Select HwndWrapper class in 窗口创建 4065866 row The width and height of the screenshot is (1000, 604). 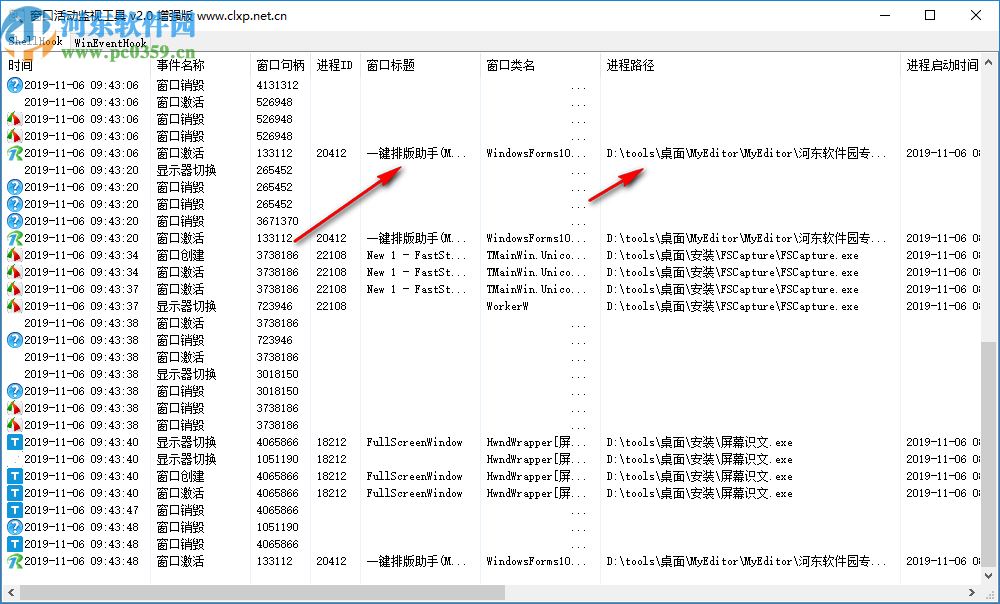pyautogui.click(x=536, y=476)
